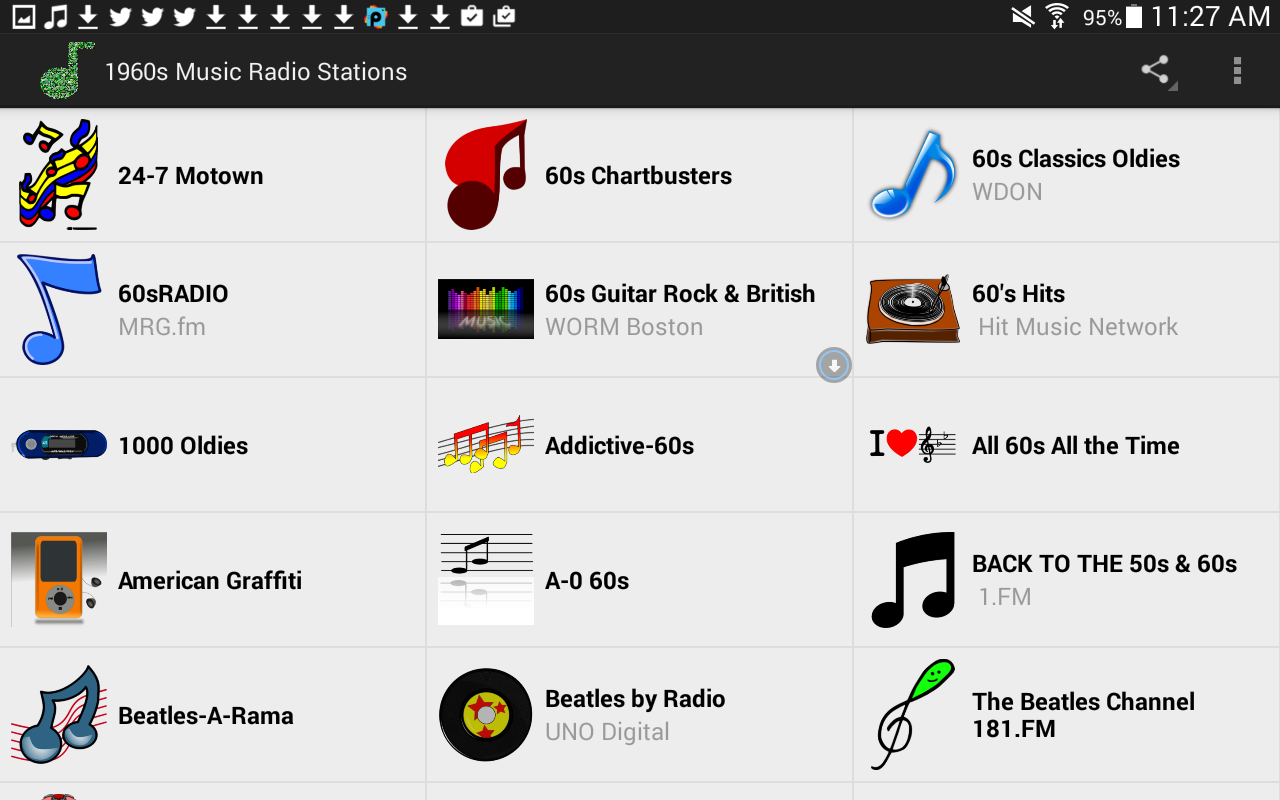Tap the sheet music staff icon for A-0 60s
This screenshot has height=800, width=1280.
pyautogui.click(x=486, y=580)
